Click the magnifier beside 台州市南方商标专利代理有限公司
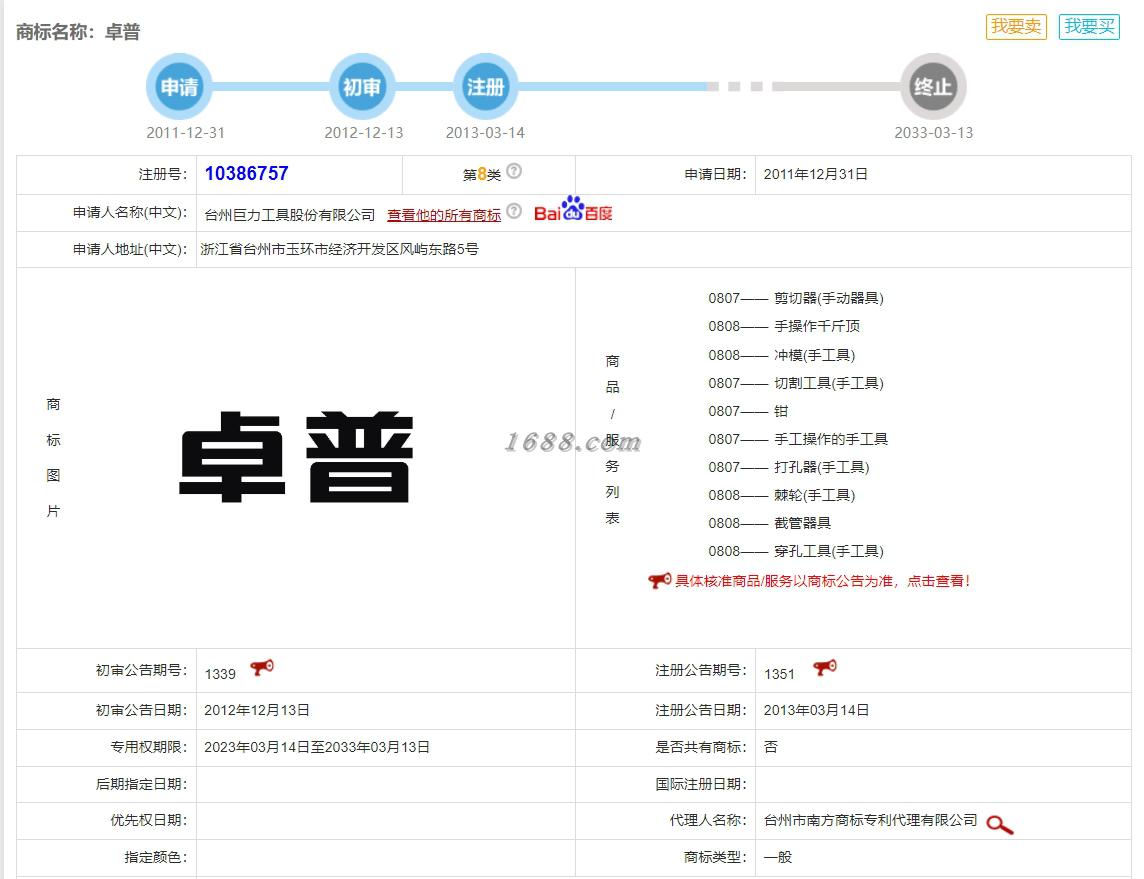The width and height of the screenshot is (1144, 879). 1000,824
